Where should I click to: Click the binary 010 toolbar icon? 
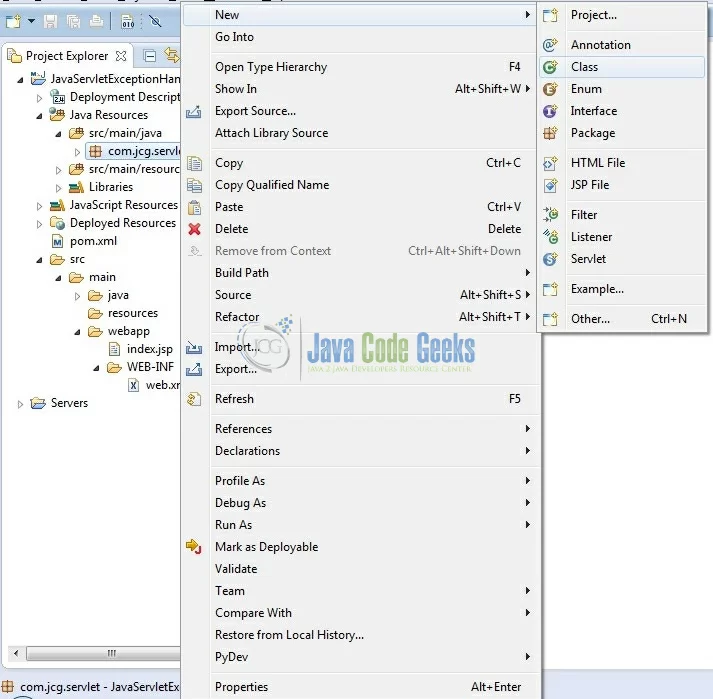(x=128, y=21)
